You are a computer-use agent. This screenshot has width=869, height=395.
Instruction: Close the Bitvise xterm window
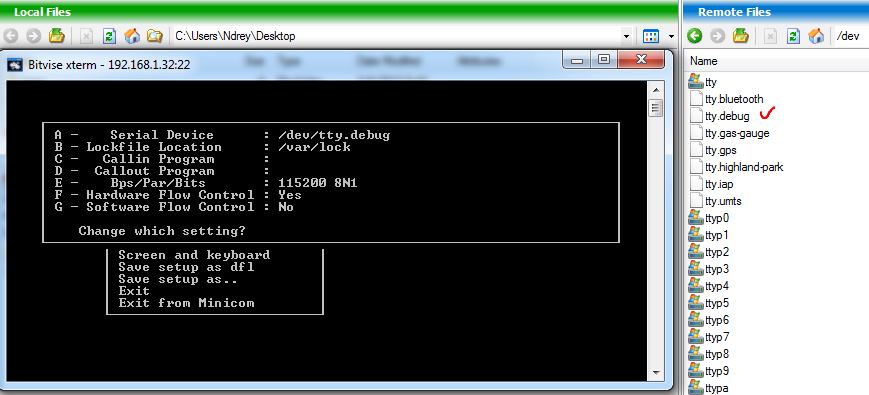click(641, 59)
